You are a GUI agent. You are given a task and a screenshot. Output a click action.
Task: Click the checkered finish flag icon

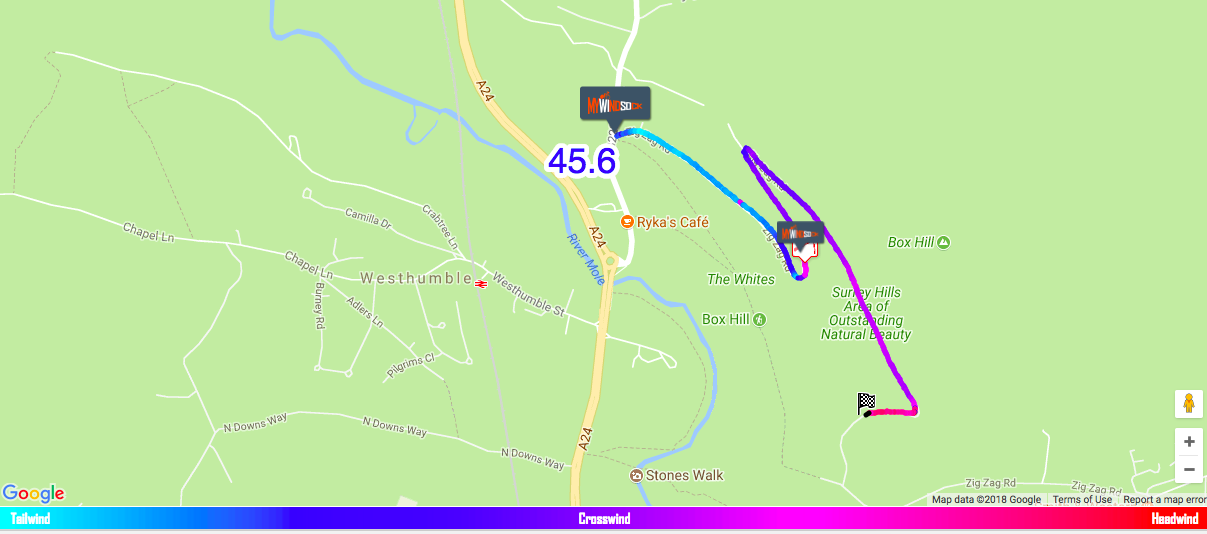click(x=866, y=403)
